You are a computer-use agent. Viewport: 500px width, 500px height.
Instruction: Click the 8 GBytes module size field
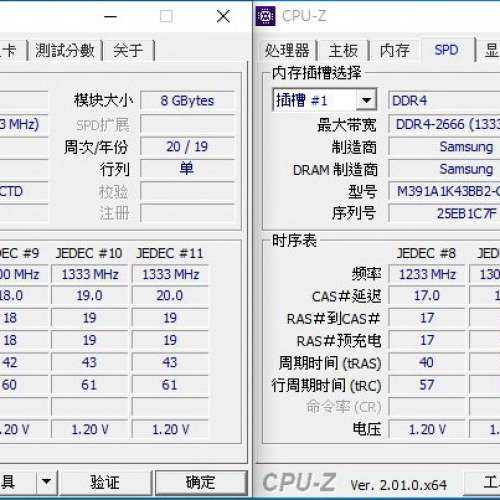click(187, 100)
